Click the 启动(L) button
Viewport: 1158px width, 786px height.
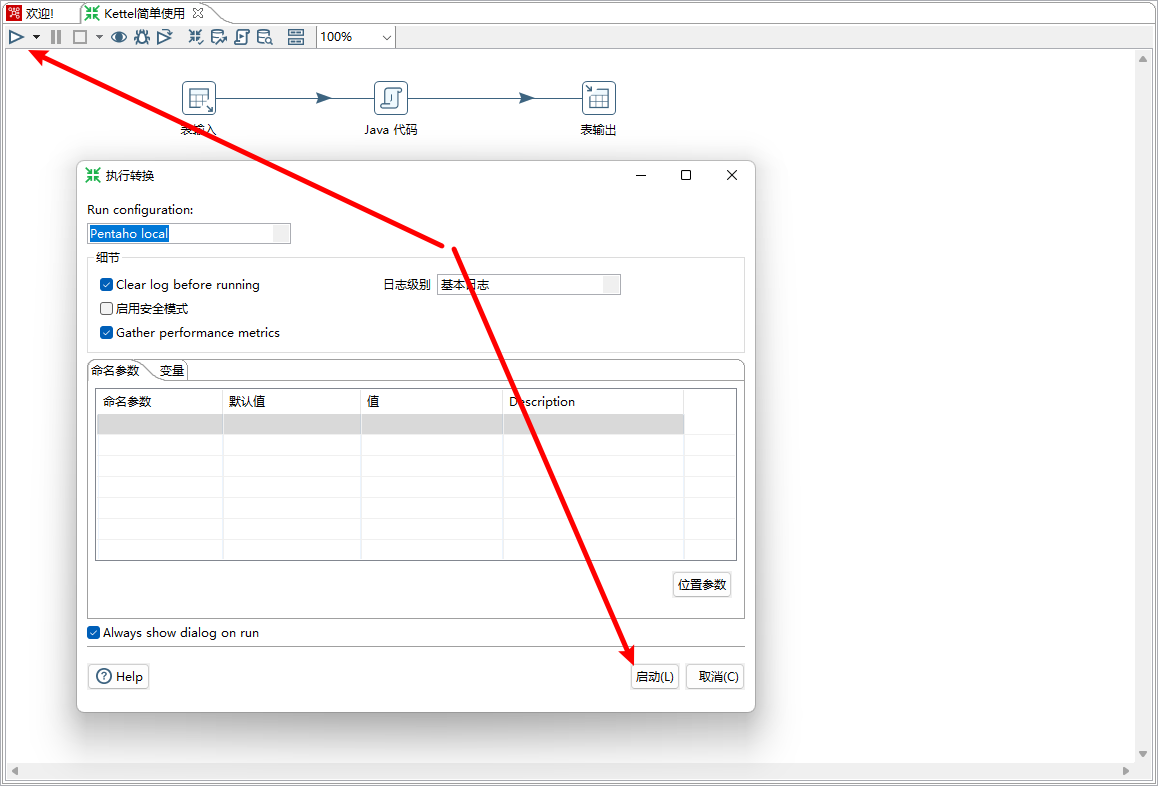click(x=655, y=677)
